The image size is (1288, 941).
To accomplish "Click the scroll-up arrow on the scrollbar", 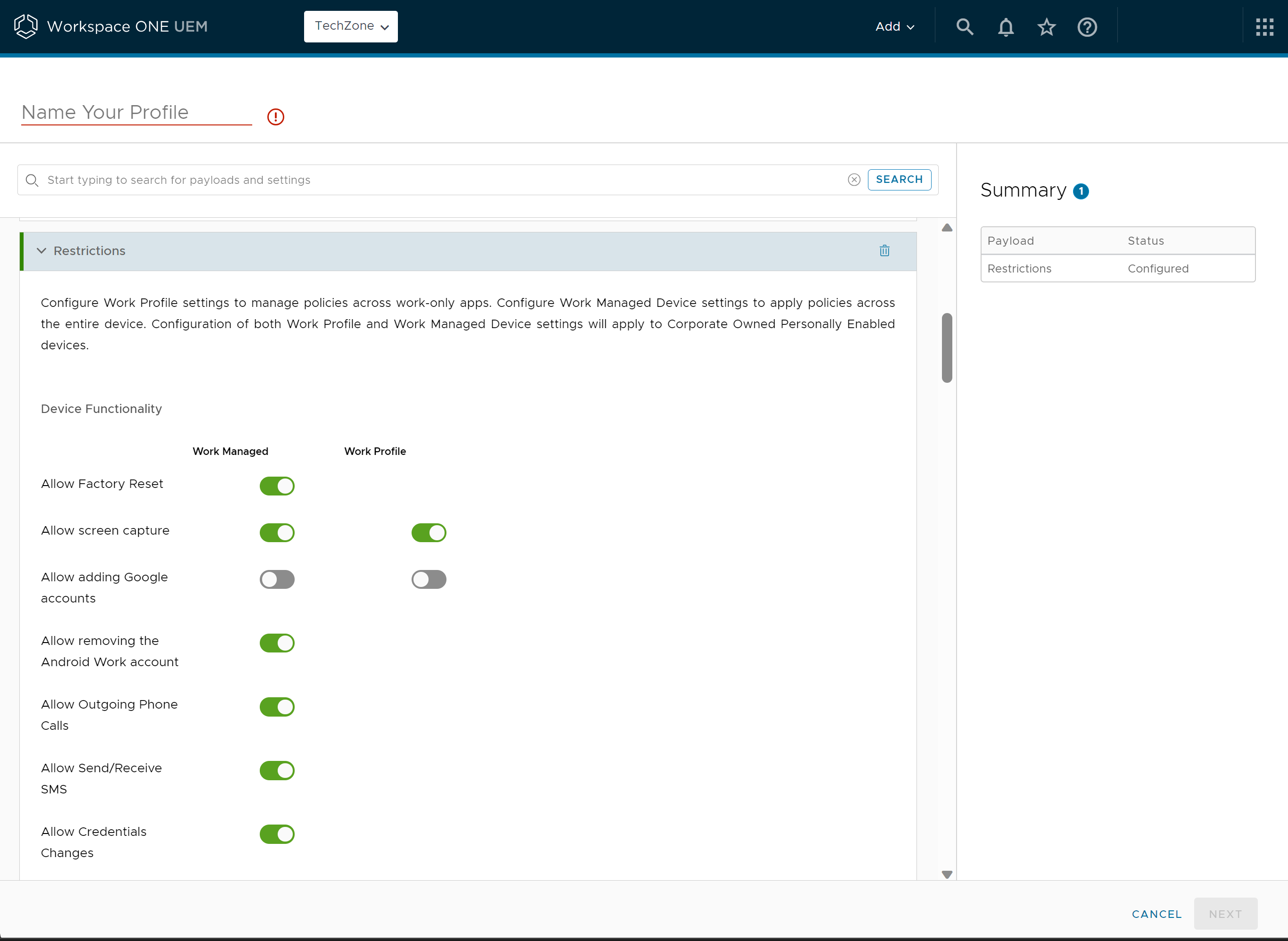I will pyautogui.click(x=946, y=227).
